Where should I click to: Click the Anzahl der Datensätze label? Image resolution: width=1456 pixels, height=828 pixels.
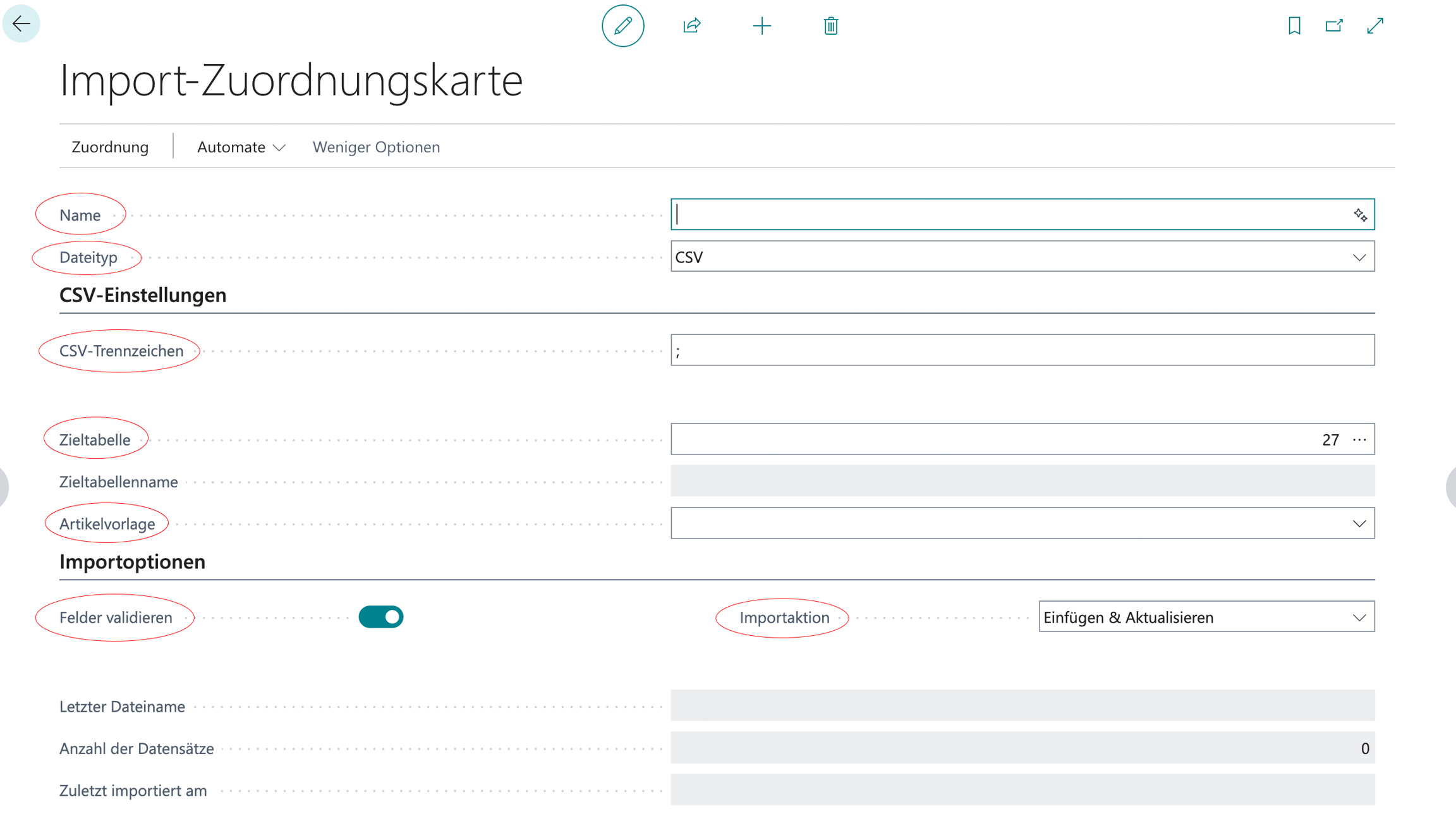click(136, 748)
